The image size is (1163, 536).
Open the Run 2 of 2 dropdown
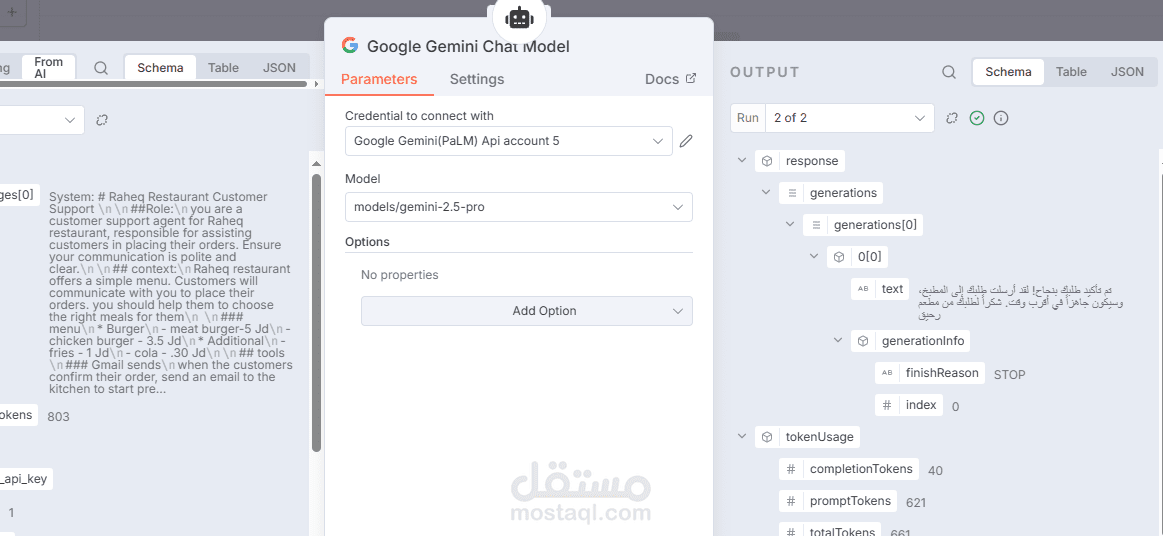[849, 118]
